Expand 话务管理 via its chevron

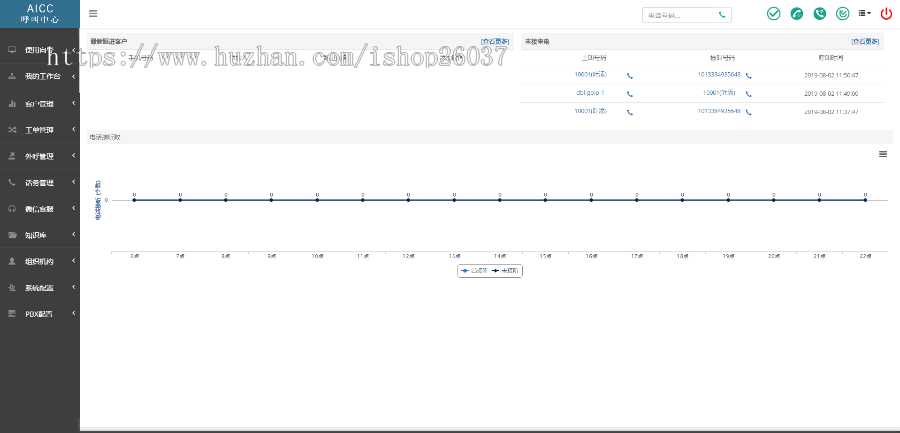pos(74,183)
